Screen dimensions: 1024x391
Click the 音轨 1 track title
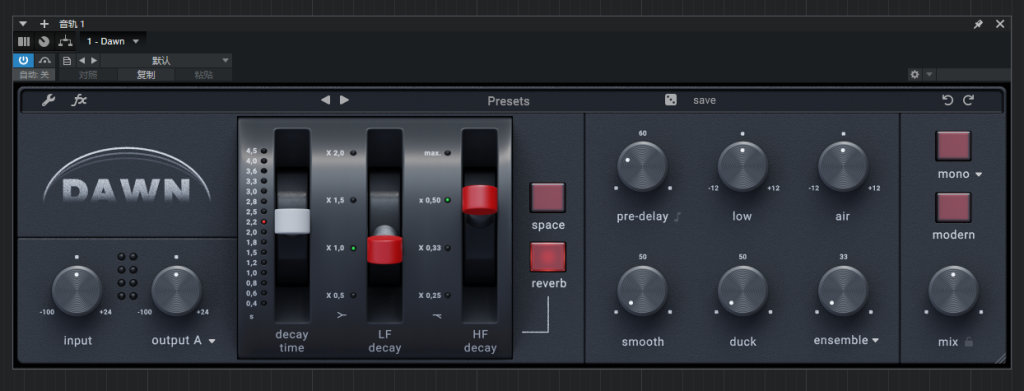point(72,24)
